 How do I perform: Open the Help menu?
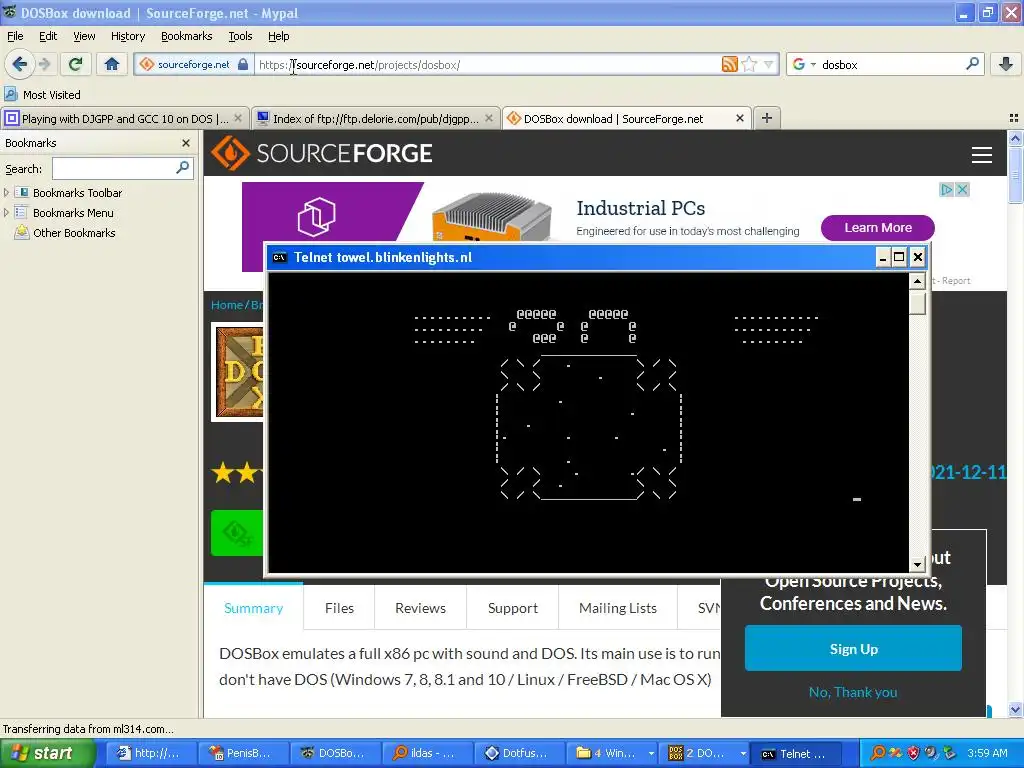278,36
